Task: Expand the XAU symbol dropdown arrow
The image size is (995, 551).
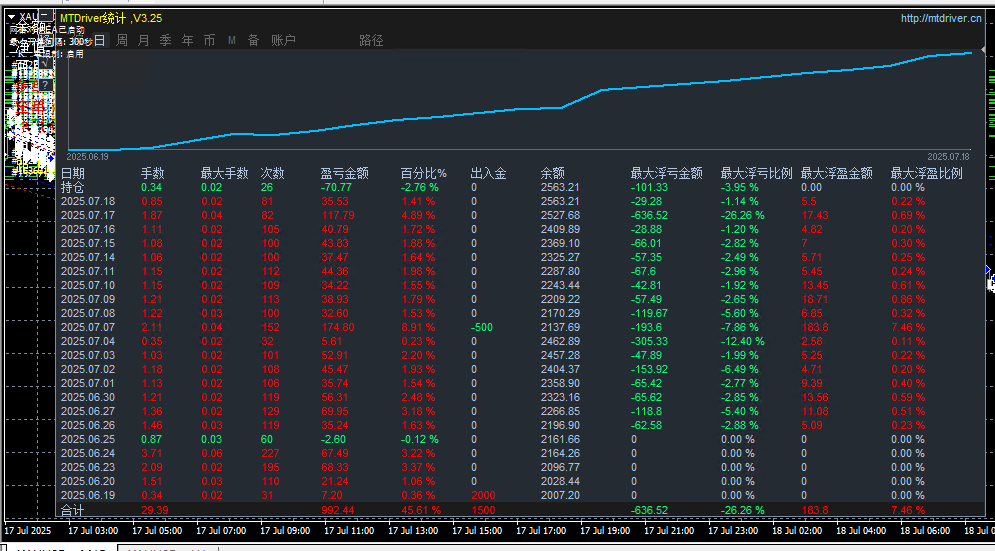Action: [x=9, y=18]
